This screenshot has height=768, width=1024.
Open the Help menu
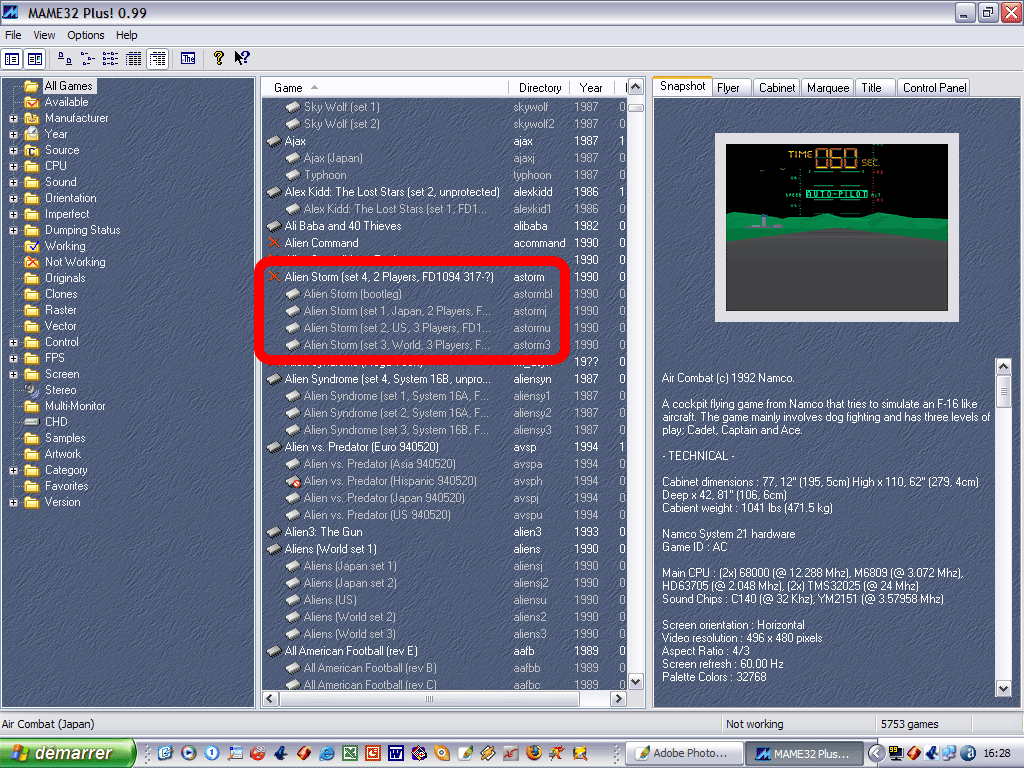click(127, 35)
